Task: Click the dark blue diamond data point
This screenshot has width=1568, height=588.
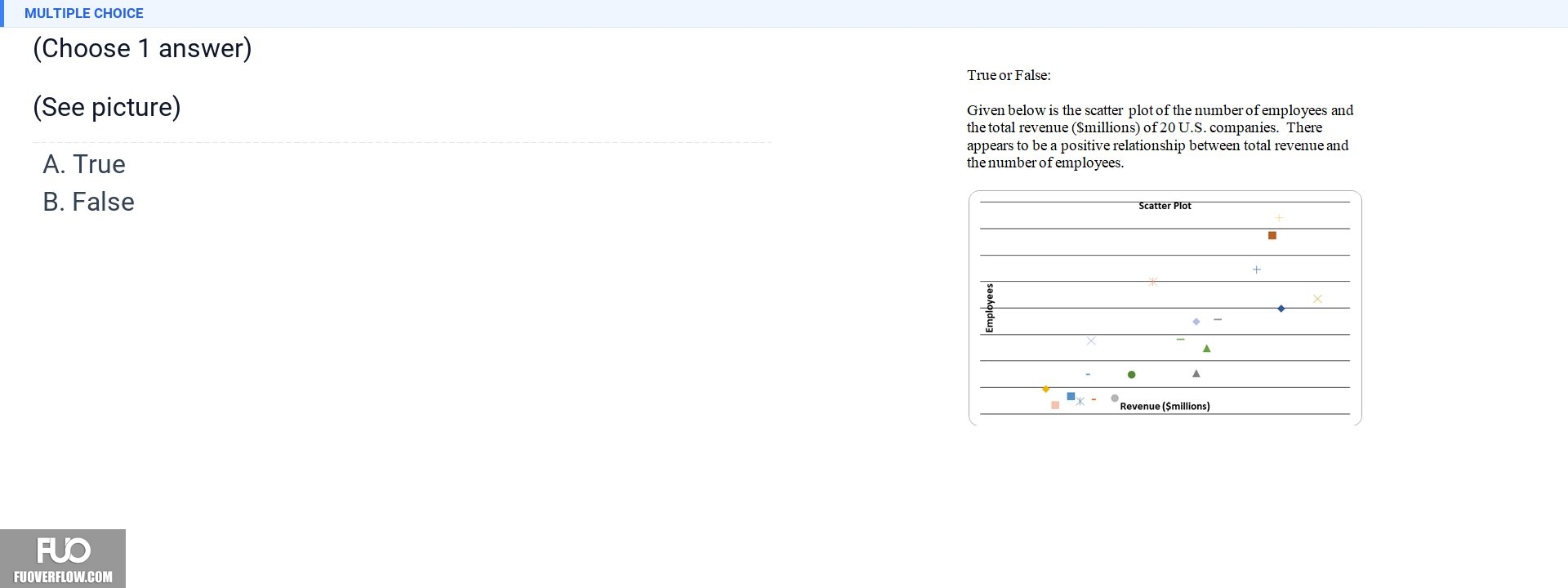Action: click(1281, 308)
